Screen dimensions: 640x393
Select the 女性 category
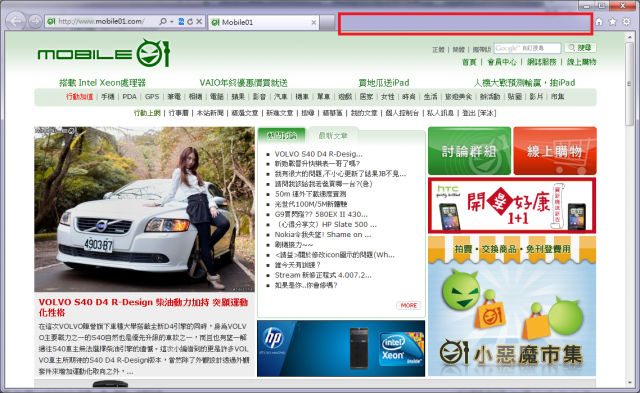tap(387, 97)
